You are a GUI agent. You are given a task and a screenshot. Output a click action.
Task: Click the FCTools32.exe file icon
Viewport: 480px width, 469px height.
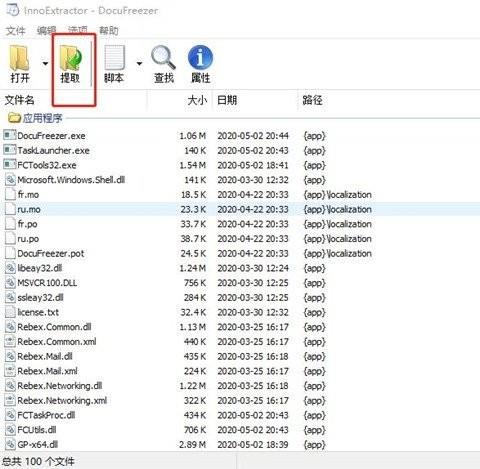(10, 165)
